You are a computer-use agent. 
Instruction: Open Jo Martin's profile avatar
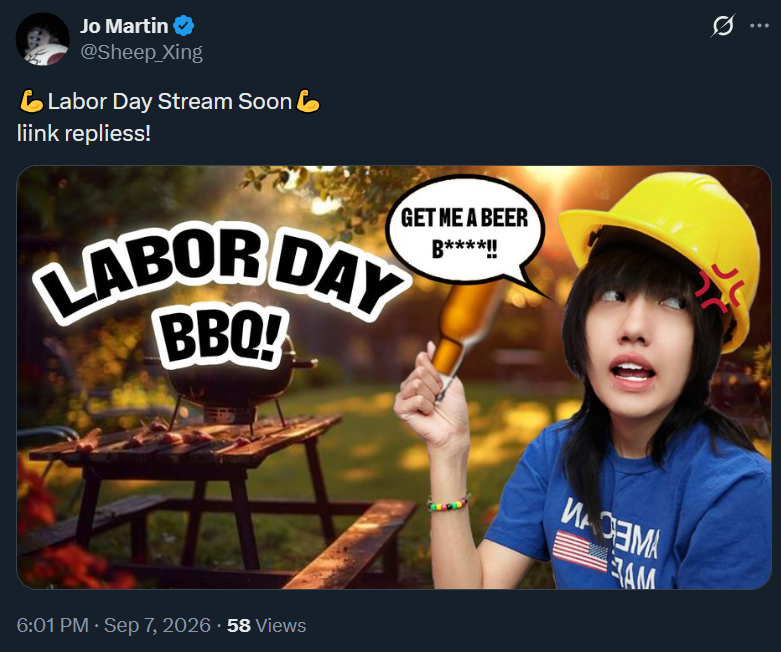point(42,39)
